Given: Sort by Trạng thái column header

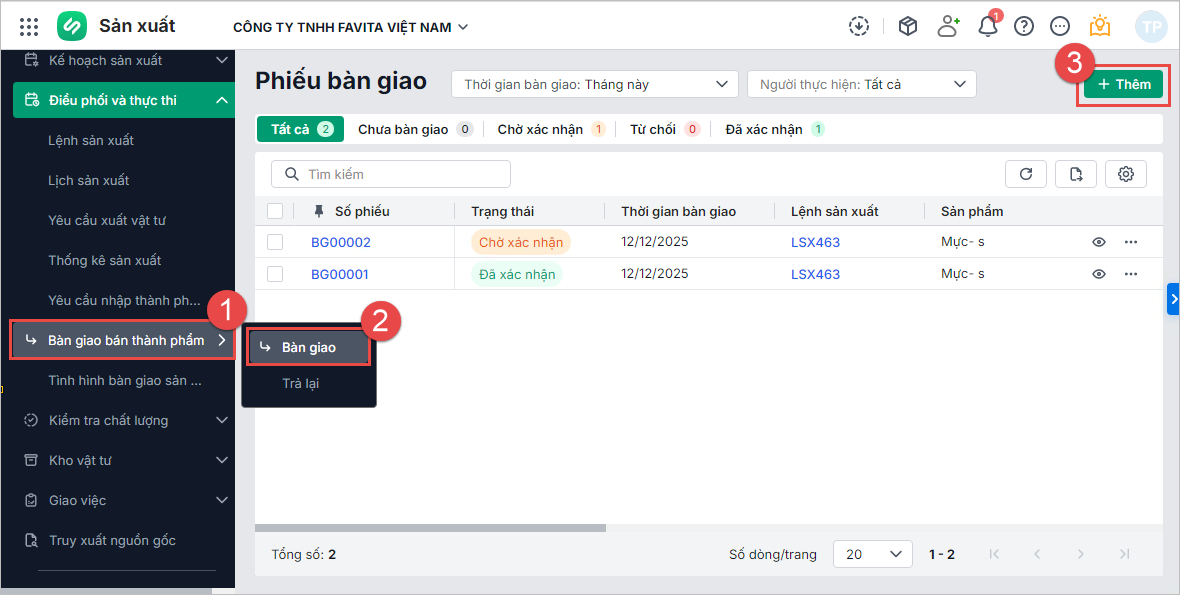Looking at the screenshot, I should (x=503, y=211).
